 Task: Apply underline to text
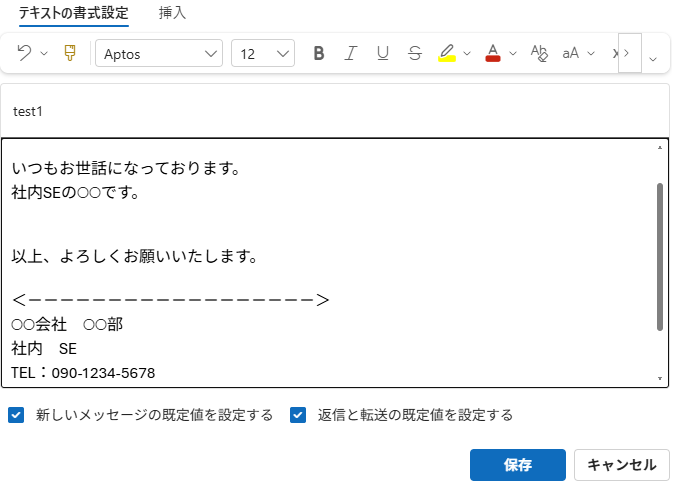coord(382,53)
